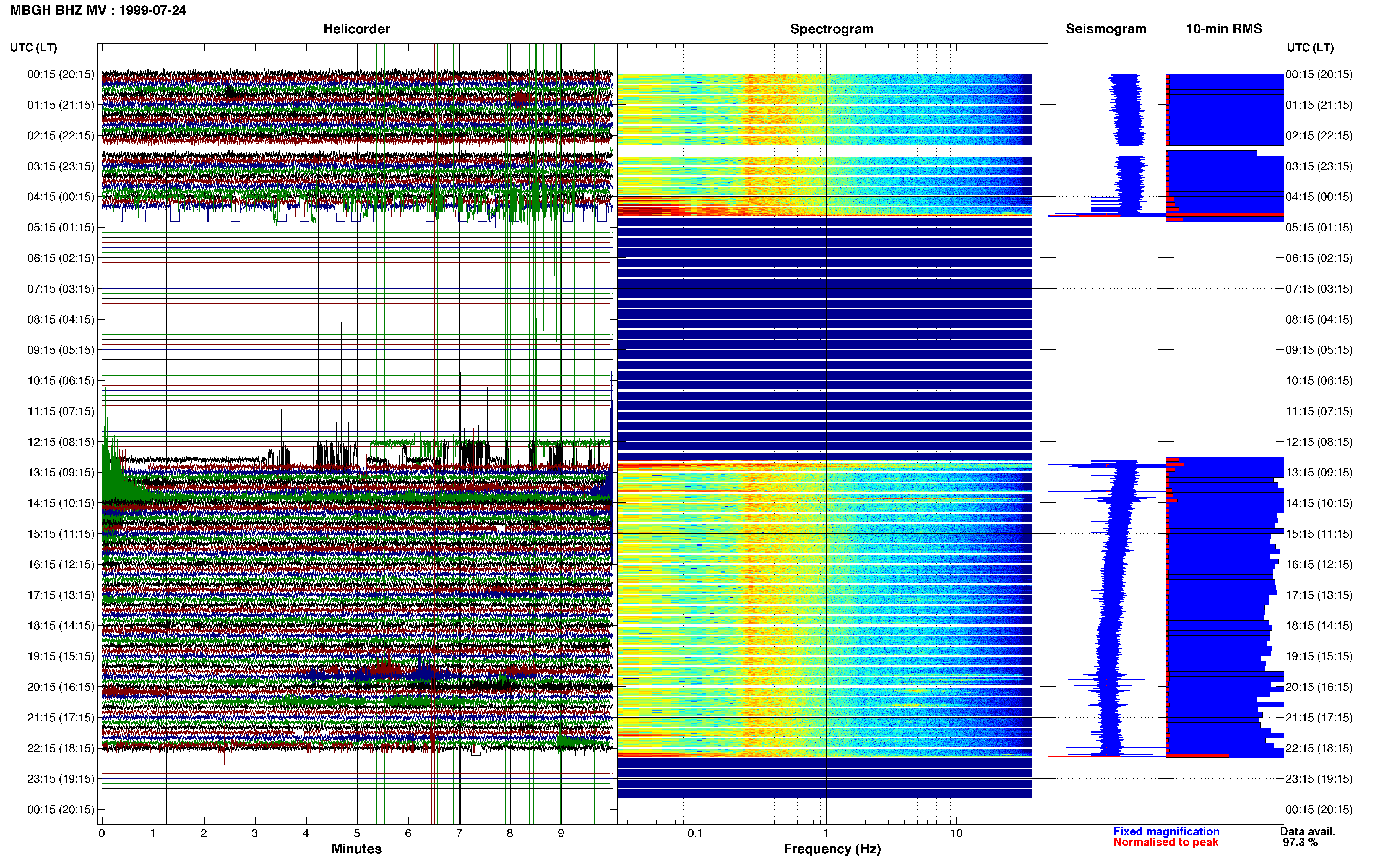Screen dimensions: 1388x868
Task: Click "02:15 (22:15)" on the left time axis
Action: [x=61, y=135]
